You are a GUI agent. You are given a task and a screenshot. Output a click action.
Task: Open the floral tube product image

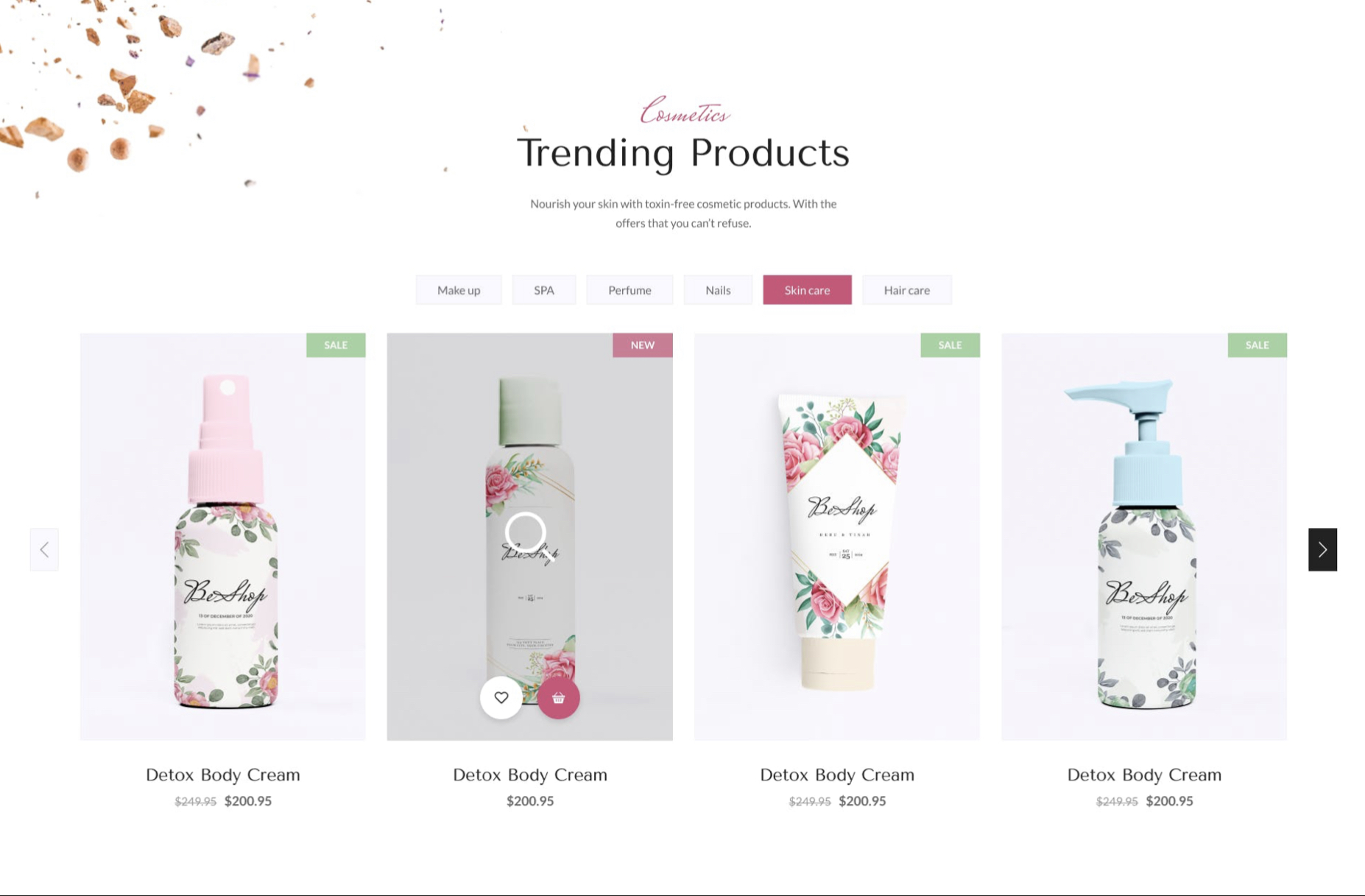pos(837,537)
